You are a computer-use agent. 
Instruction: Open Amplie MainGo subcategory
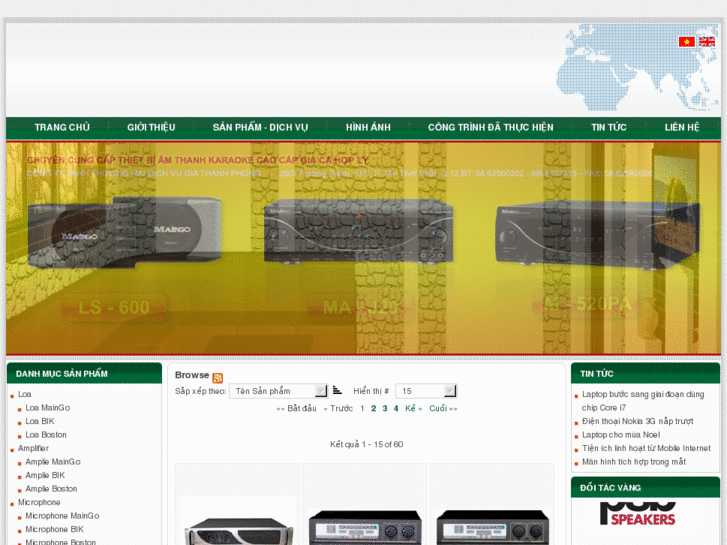click(53, 462)
